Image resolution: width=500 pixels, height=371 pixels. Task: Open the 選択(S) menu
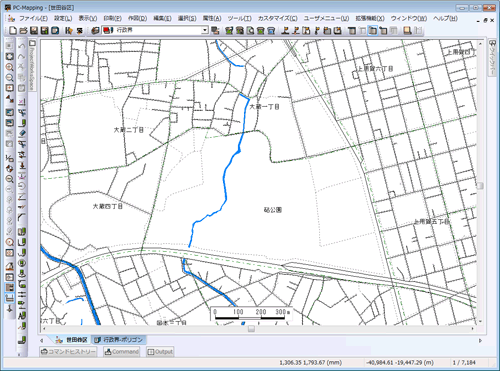point(187,18)
